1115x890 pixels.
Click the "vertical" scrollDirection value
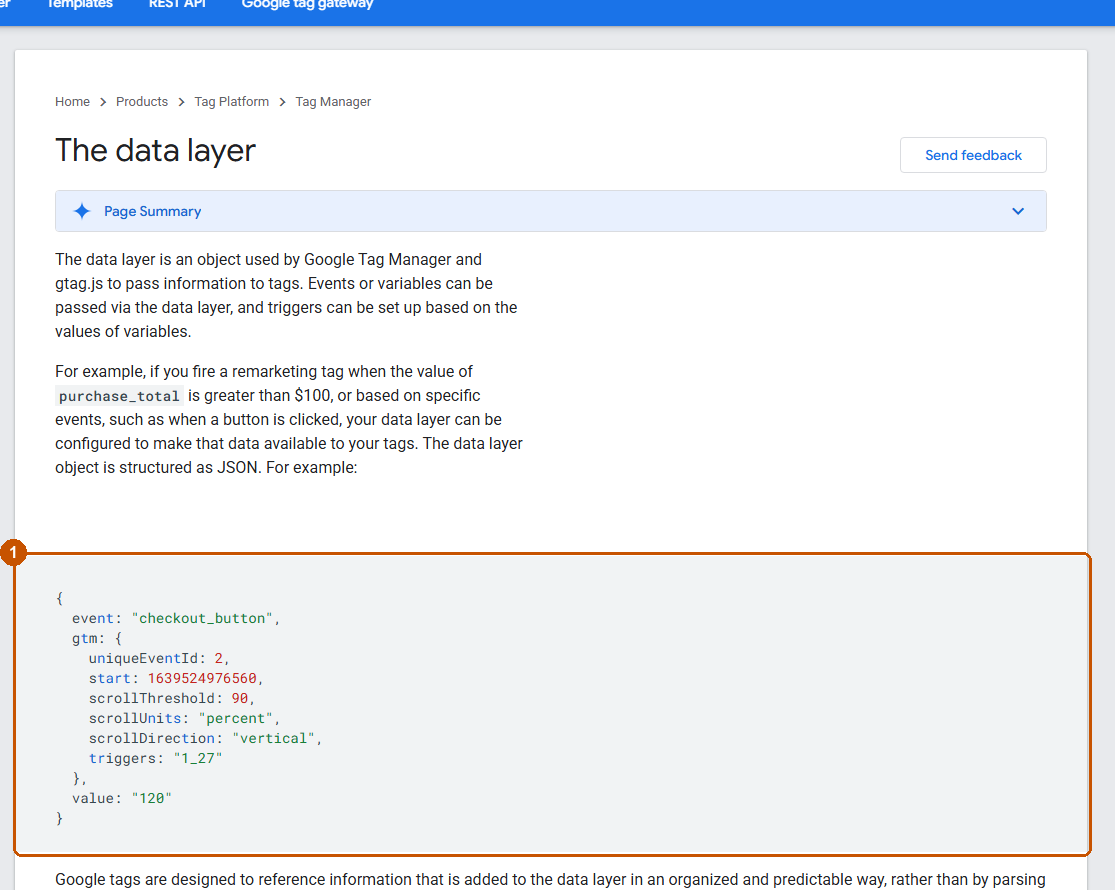[x=274, y=738]
